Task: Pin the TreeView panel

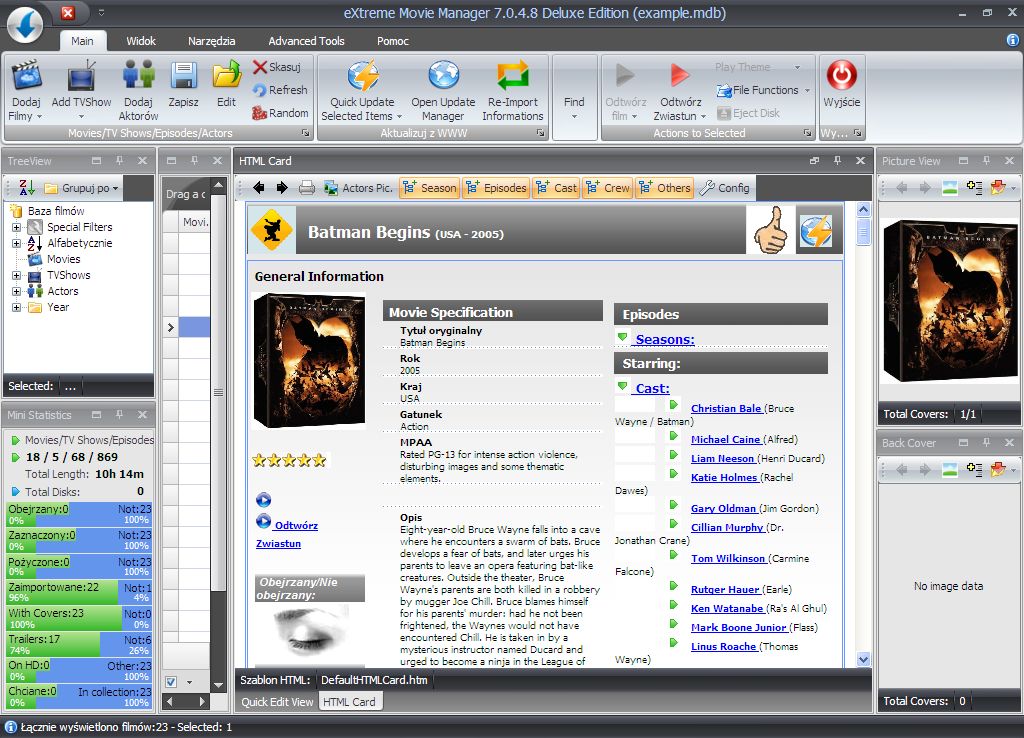Action: 120,161
